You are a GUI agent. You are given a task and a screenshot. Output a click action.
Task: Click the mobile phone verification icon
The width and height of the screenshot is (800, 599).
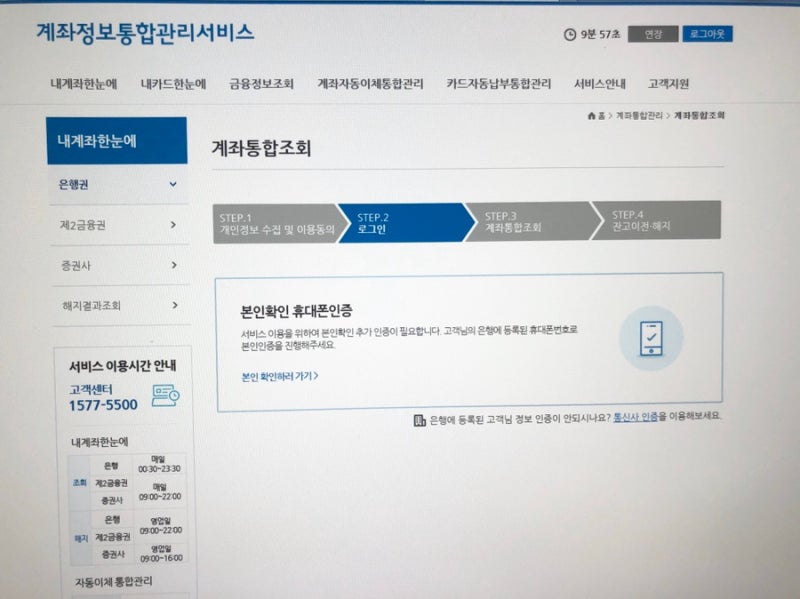click(651, 338)
